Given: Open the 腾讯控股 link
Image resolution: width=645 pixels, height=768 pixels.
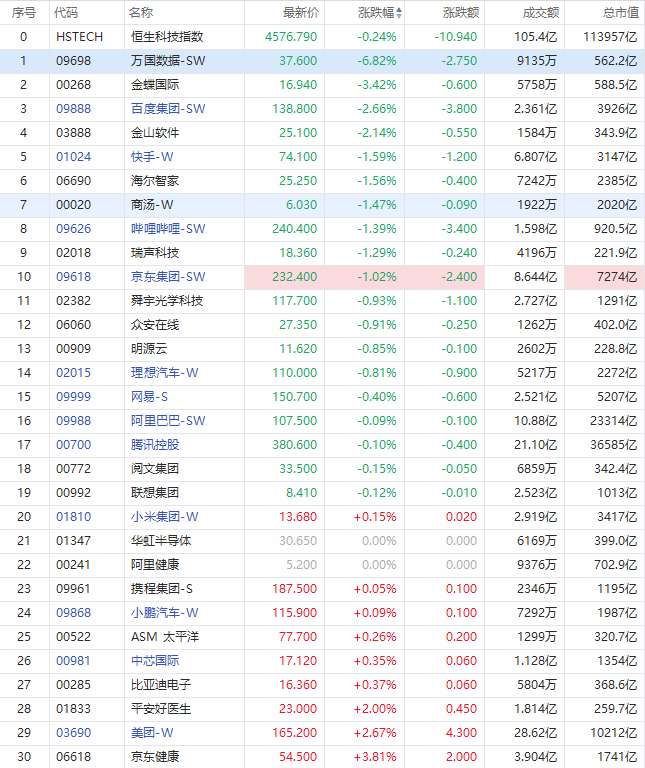Looking at the screenshot, I should click(155, 445).
